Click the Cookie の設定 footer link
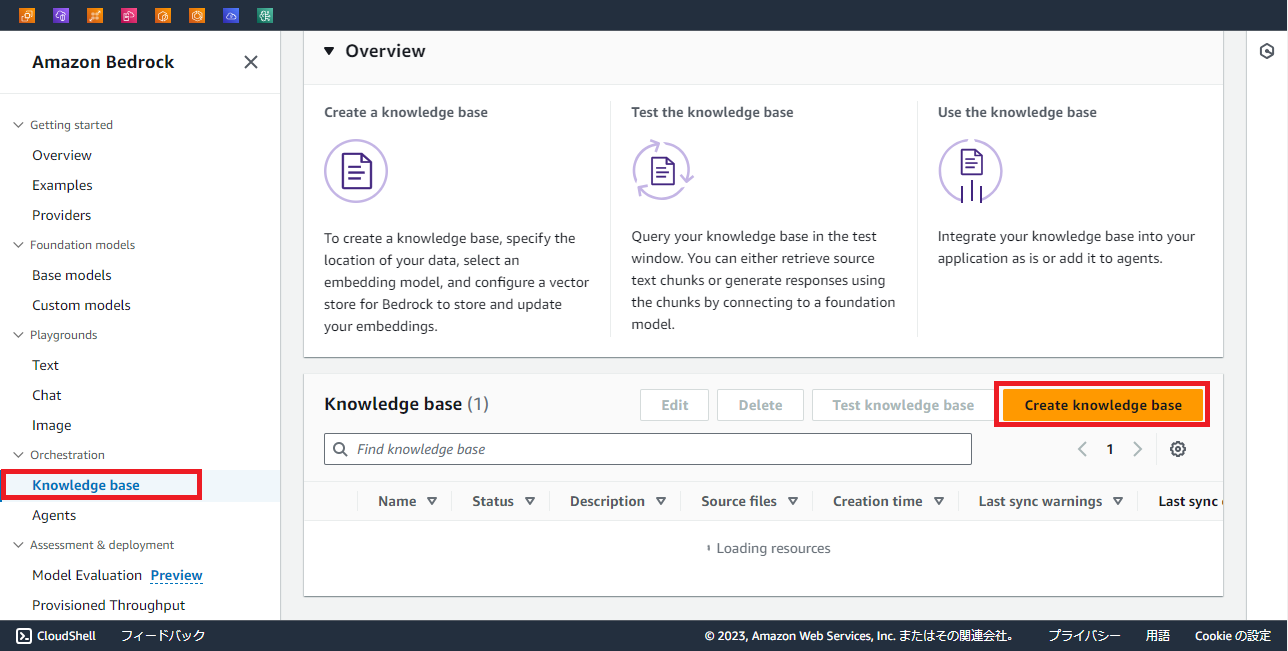Viewport: 1288px width, 651px height. point(1233,635)
